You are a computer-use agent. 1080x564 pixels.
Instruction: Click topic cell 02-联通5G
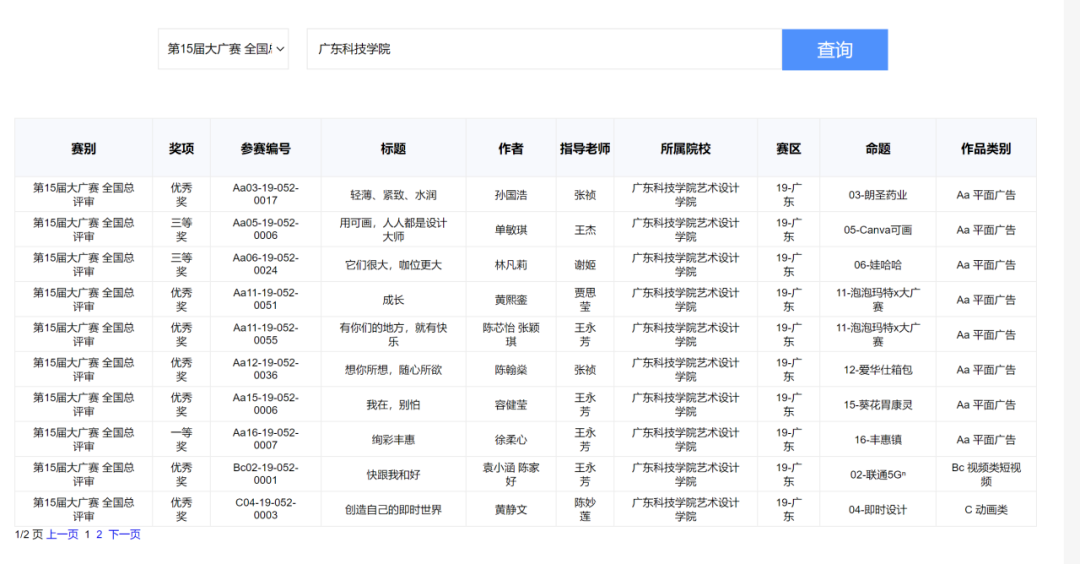click(878, 474)
